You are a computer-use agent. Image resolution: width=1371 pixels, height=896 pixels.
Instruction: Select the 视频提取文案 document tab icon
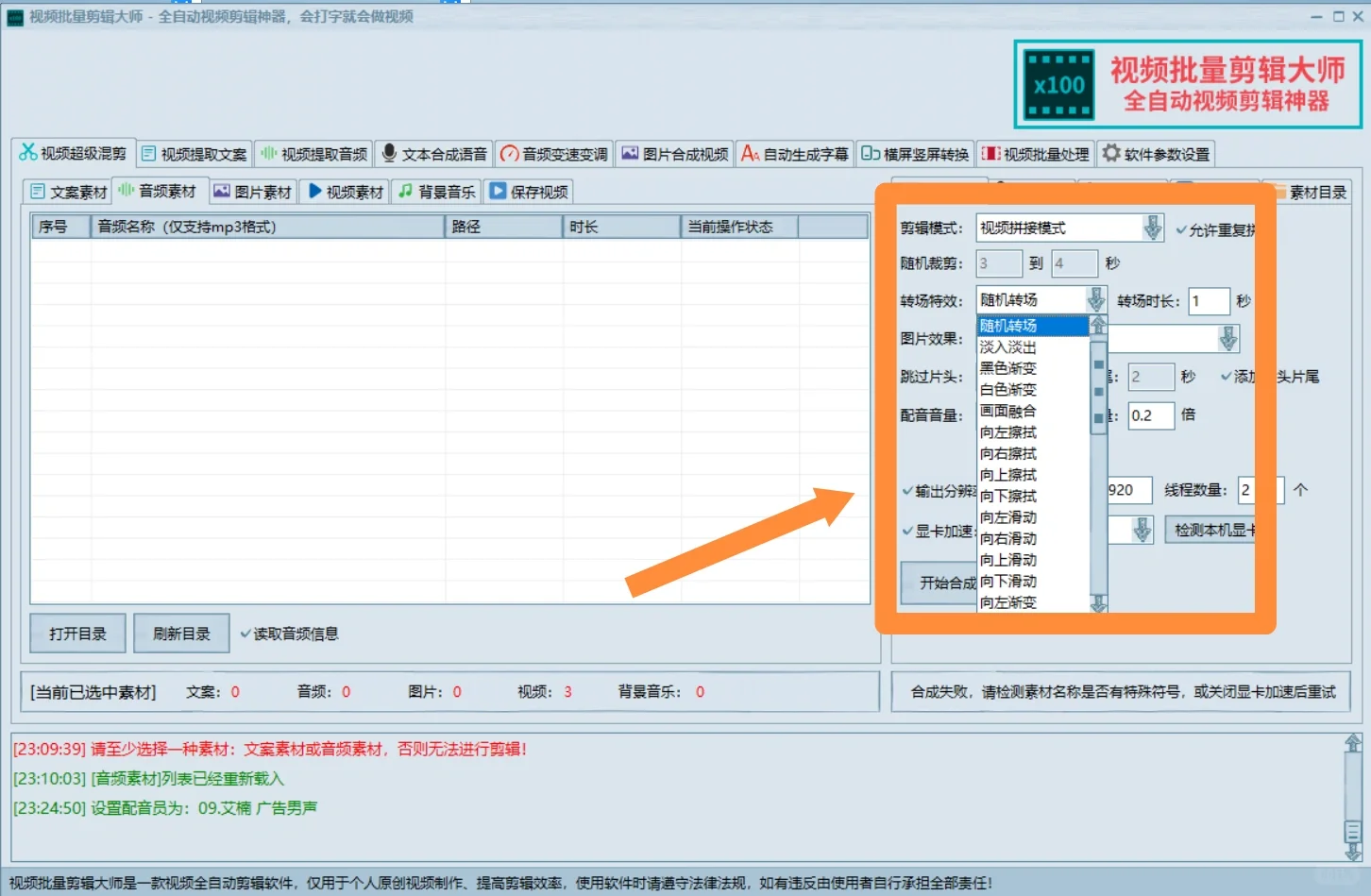148,154
